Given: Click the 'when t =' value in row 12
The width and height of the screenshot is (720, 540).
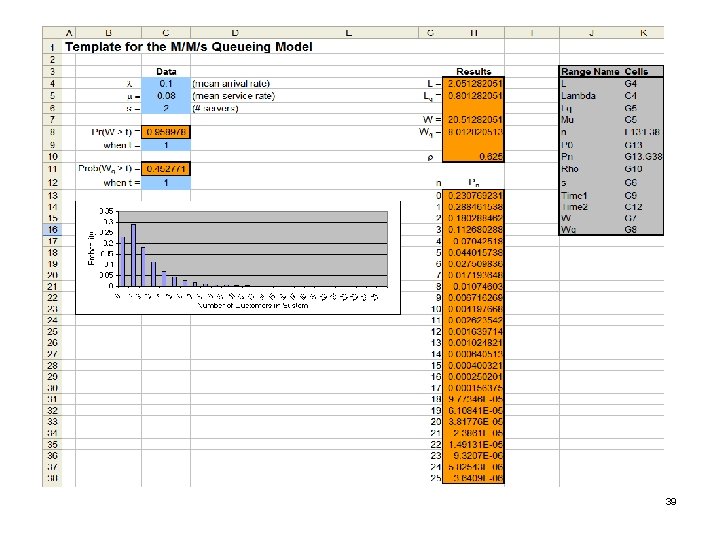Looking at the screenshot, I should click(x=166, y=183).
